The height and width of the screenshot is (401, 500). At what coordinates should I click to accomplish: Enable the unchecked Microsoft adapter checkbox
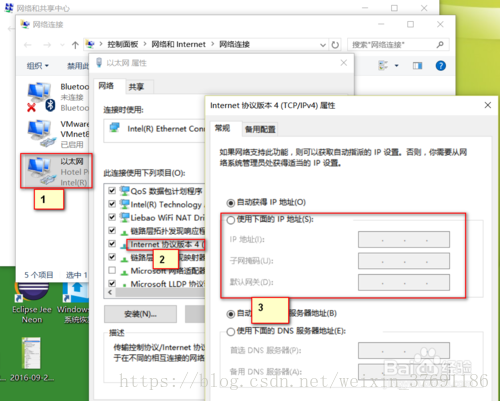112,270
